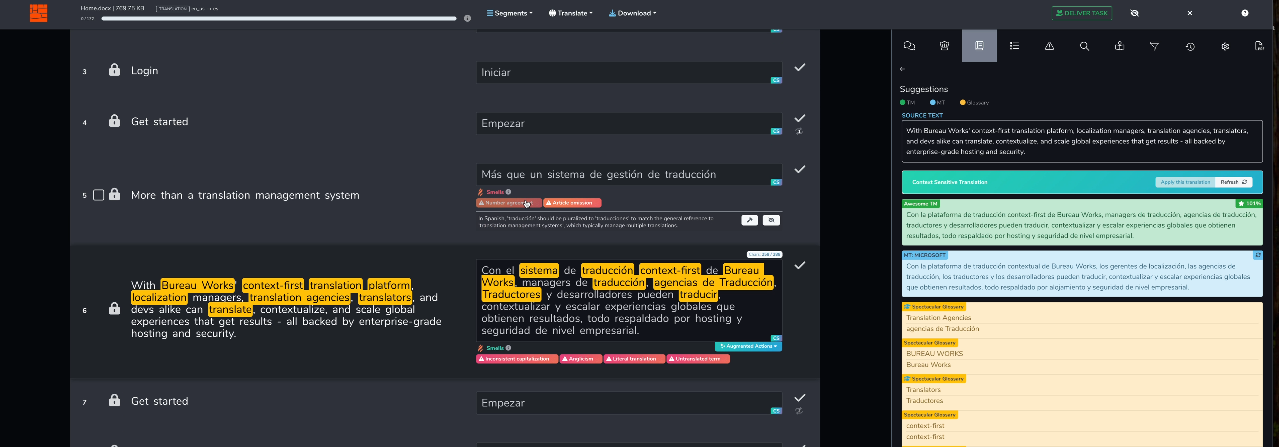This screenshot has width=1279, height=447.
Task: Open the PDF document panel icon
Action: pyautogui.click(x=1259, y=46)
